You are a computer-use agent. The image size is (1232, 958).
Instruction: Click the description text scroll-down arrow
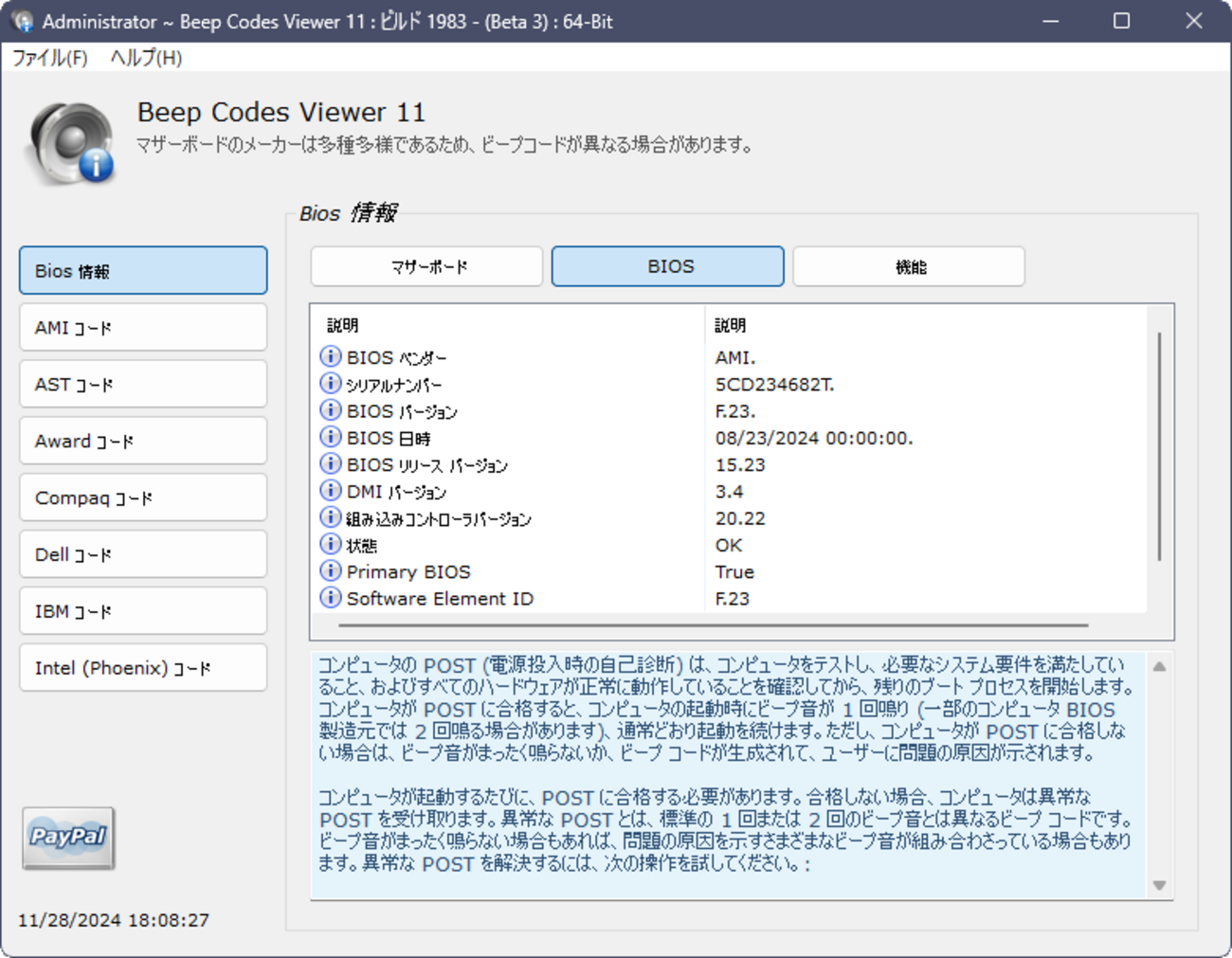pyautogui.click(x=1159, y=885)
